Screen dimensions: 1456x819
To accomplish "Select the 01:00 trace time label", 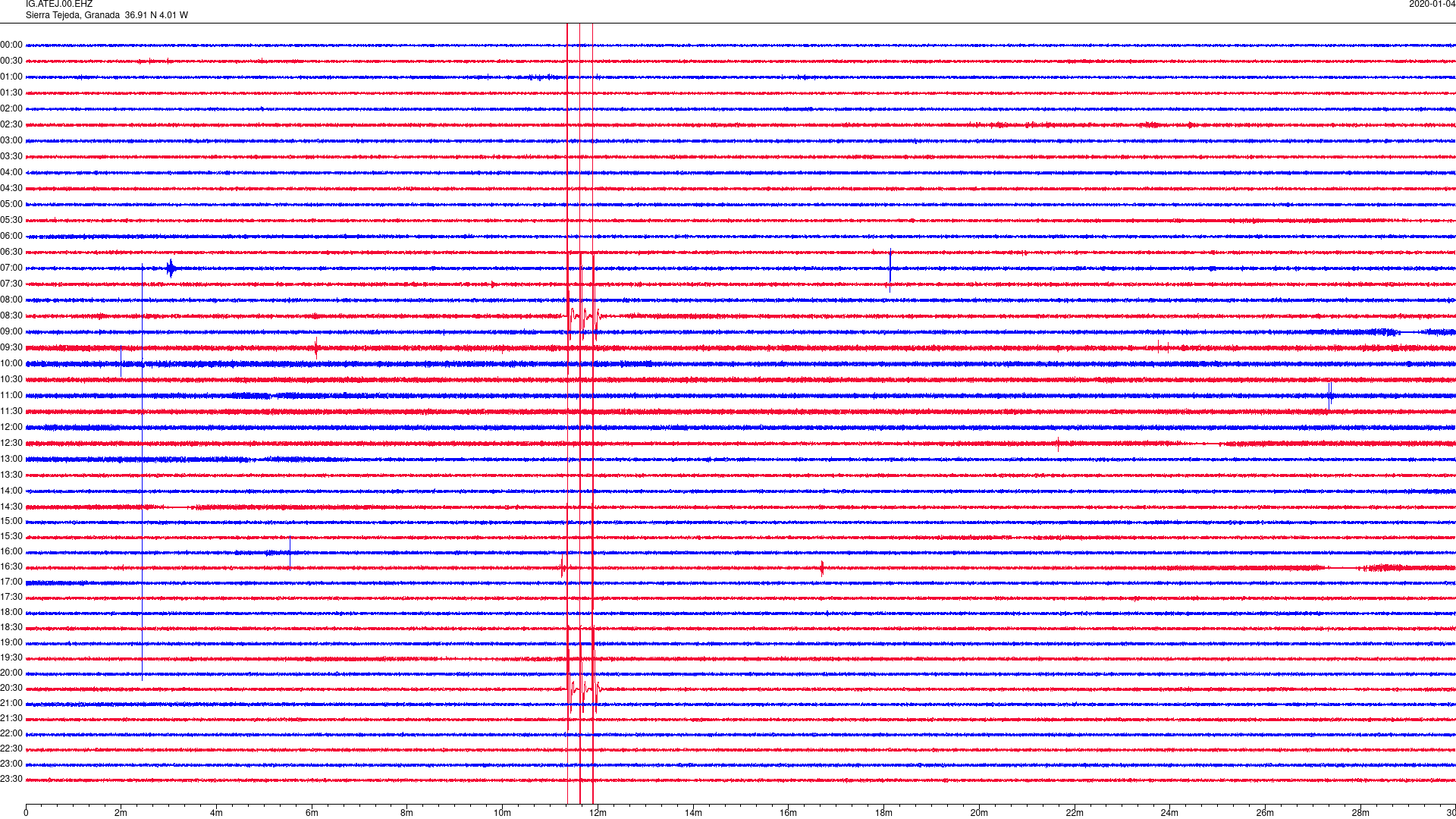I will [x=11, y=77].
